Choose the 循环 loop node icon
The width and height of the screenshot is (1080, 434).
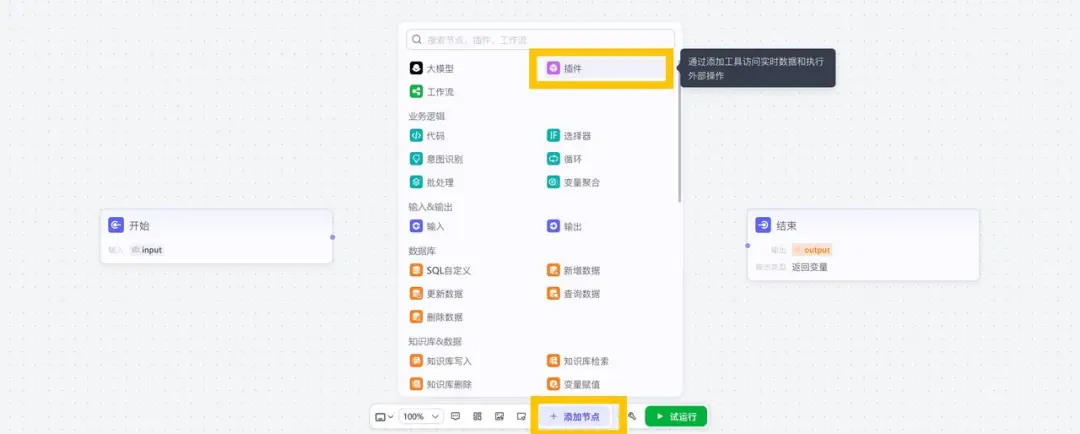click(553, 159)
